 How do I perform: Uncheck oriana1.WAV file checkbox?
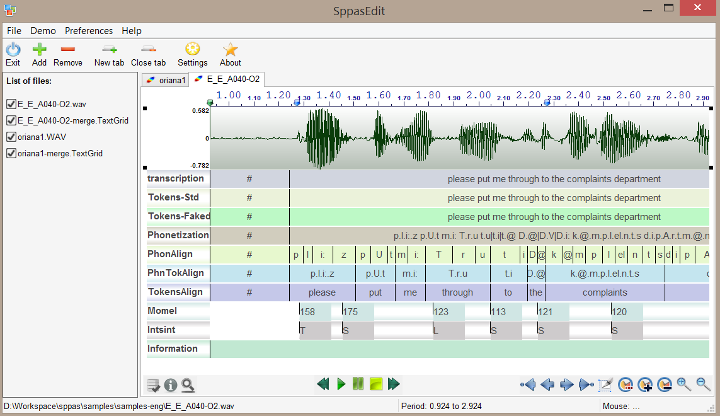(11, 137)
